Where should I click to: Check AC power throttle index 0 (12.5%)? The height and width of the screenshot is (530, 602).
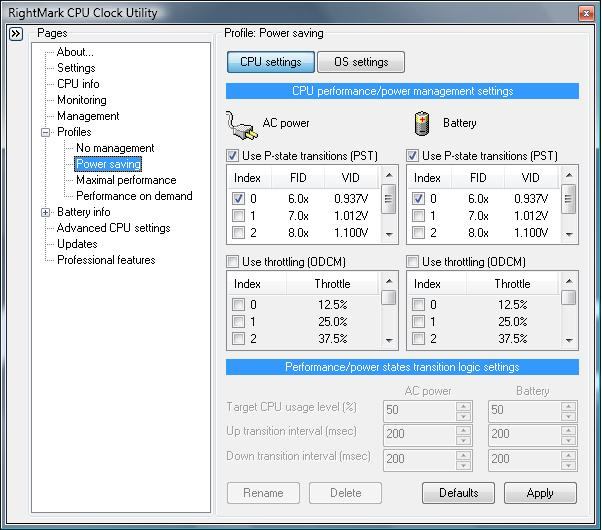click(x=238, y=305)
